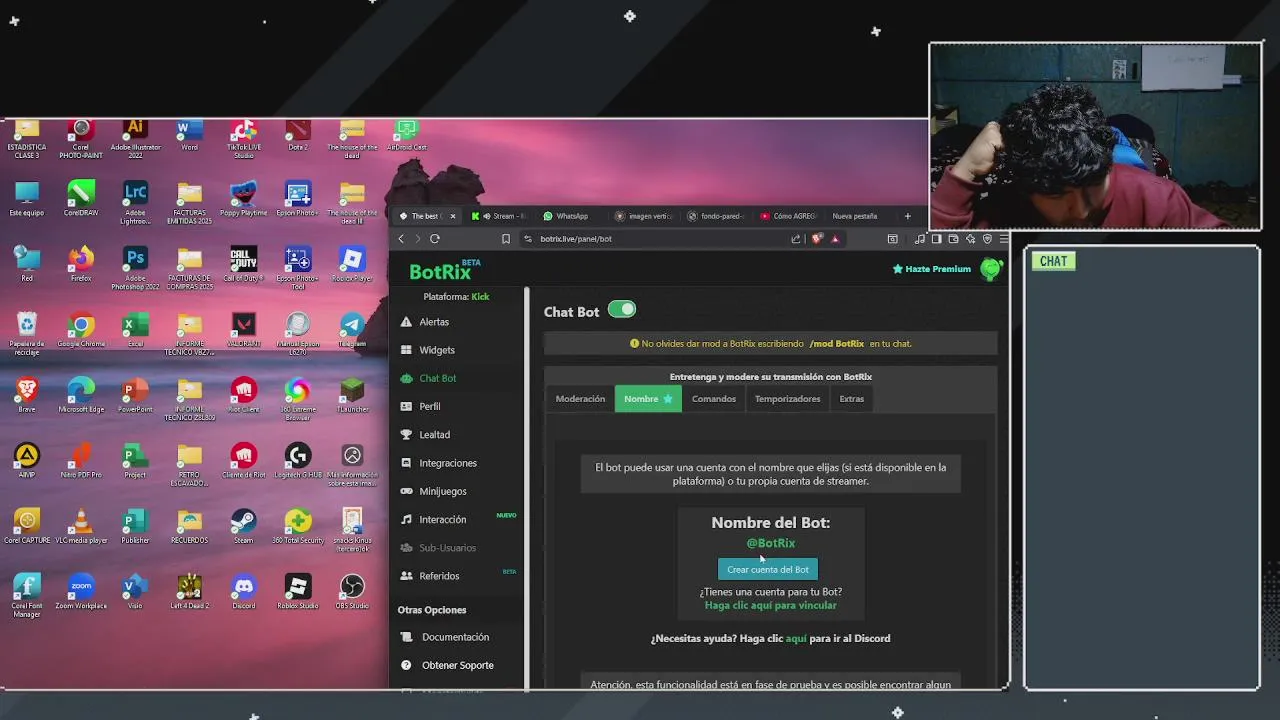Reload the page with the refresh icon
This screenshot has width=1280, height=720.
click(x=435, y=239)
